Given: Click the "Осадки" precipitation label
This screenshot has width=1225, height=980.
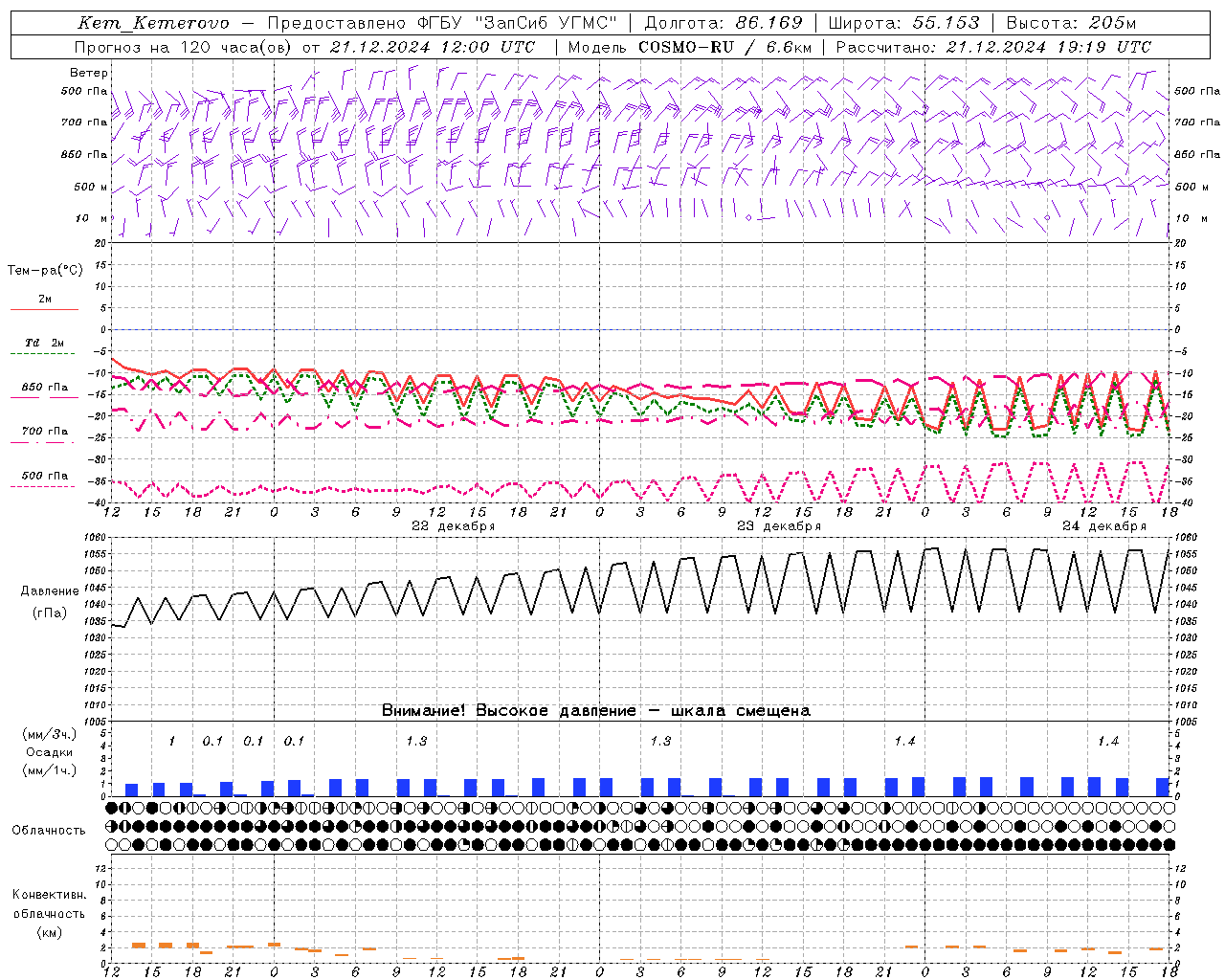Looking at the screenshot, I should 50,752.
